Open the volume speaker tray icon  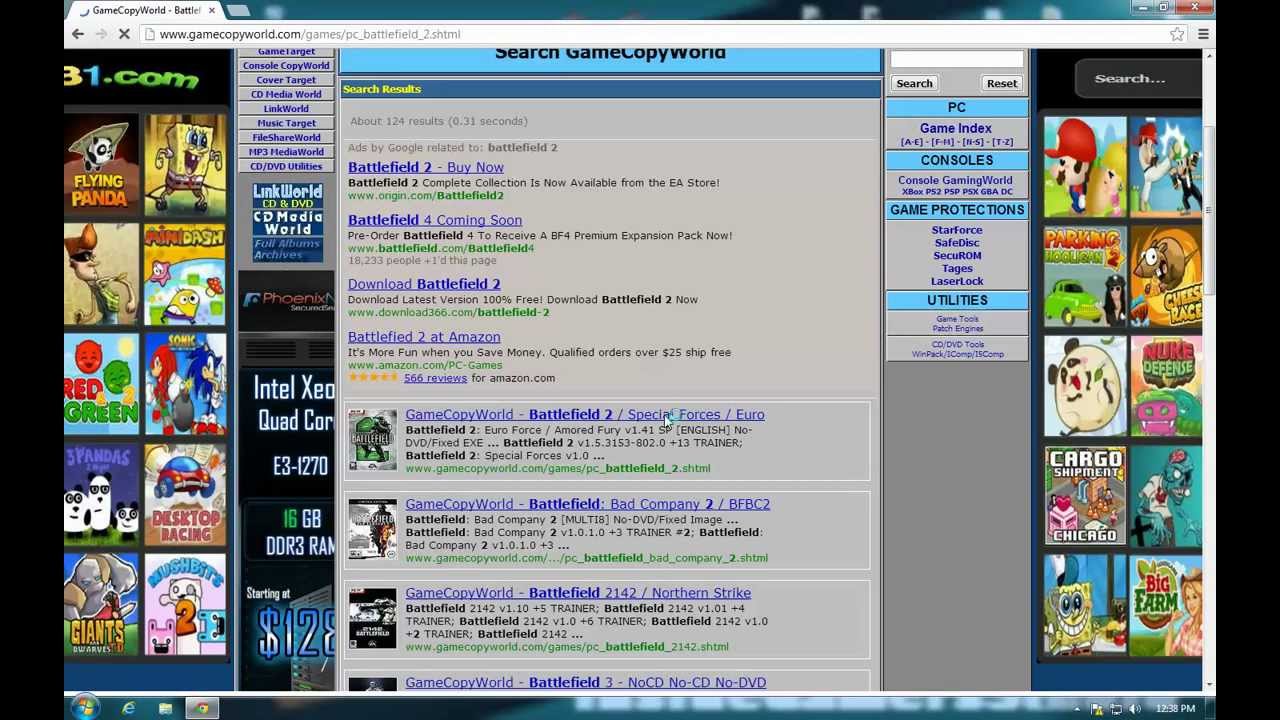pos(1134,709)
